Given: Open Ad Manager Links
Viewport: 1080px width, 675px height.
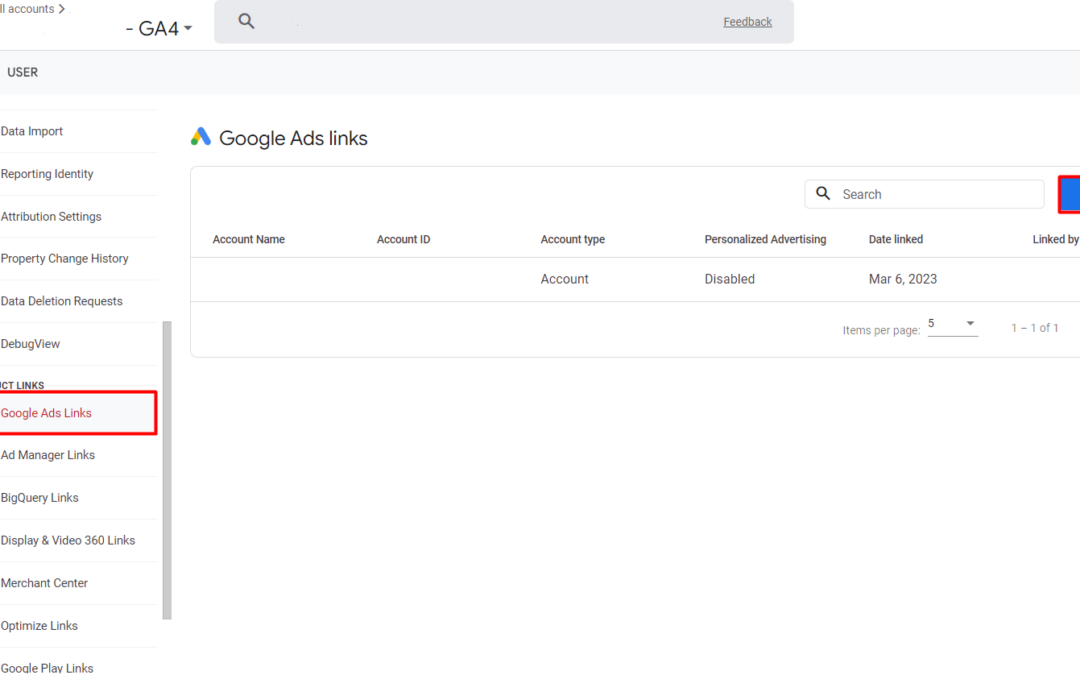Looking at the screenshot, I should click(48, 455).
